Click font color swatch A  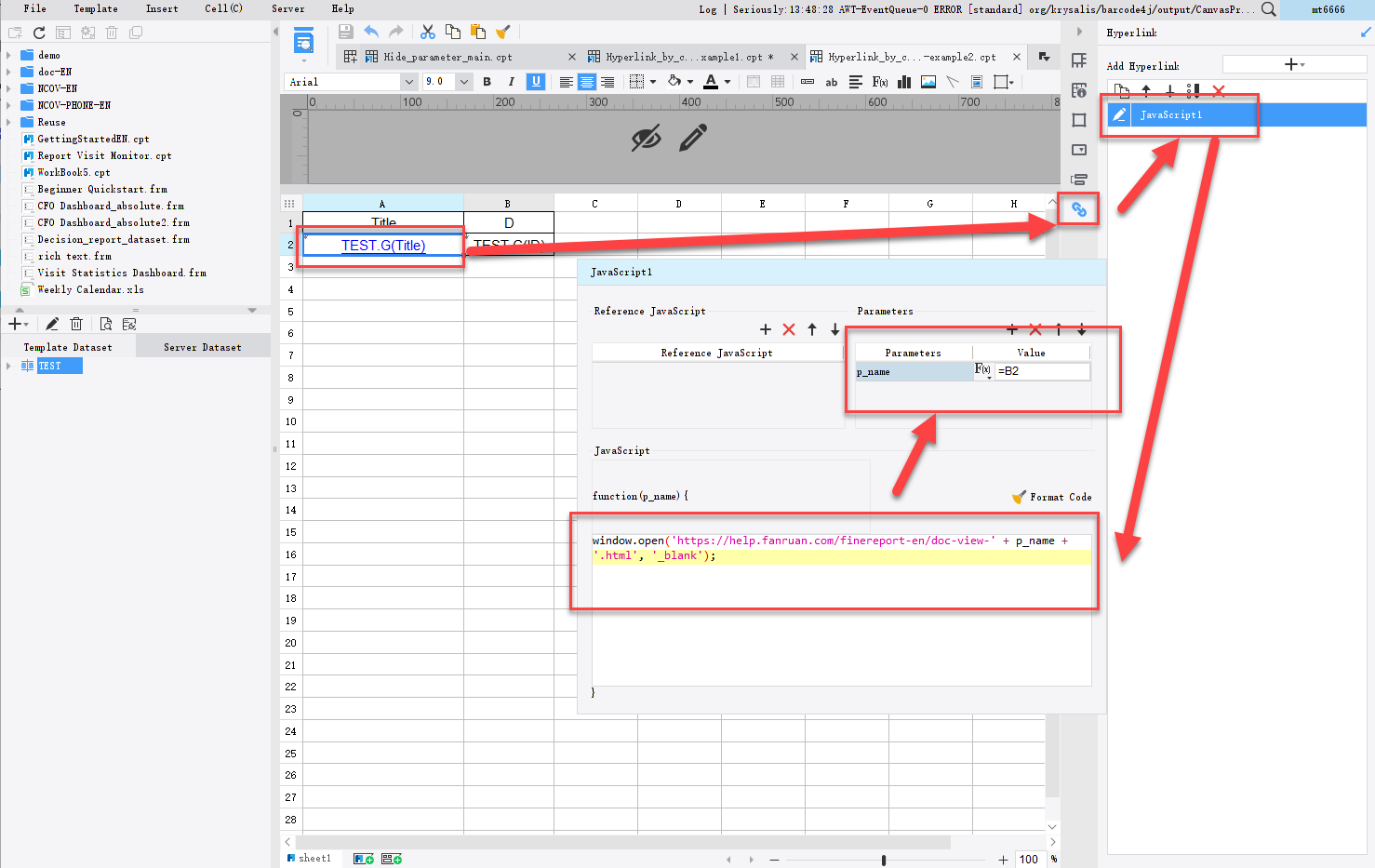tap(711, 82)
